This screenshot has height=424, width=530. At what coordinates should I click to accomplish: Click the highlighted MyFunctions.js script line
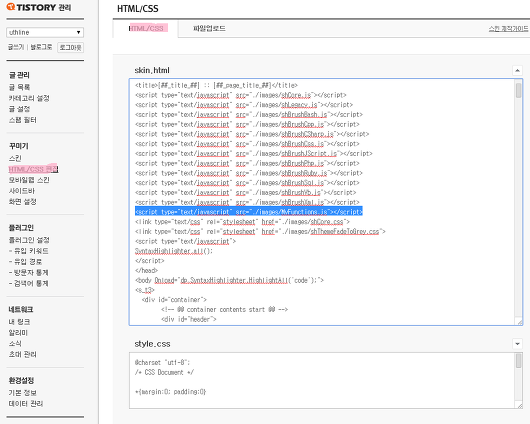coord(249,212)
